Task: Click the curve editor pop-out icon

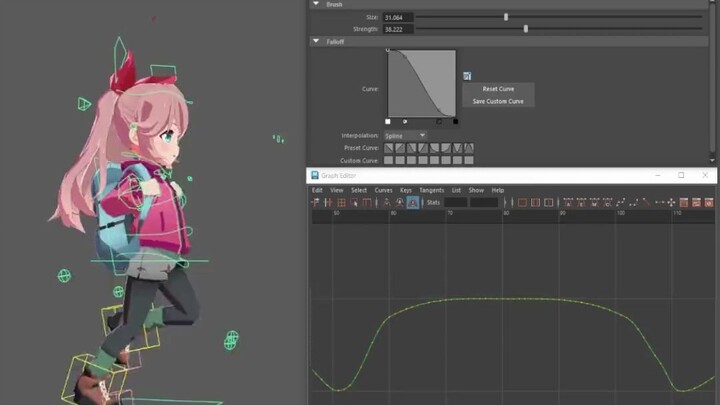Action: (467, 76)
